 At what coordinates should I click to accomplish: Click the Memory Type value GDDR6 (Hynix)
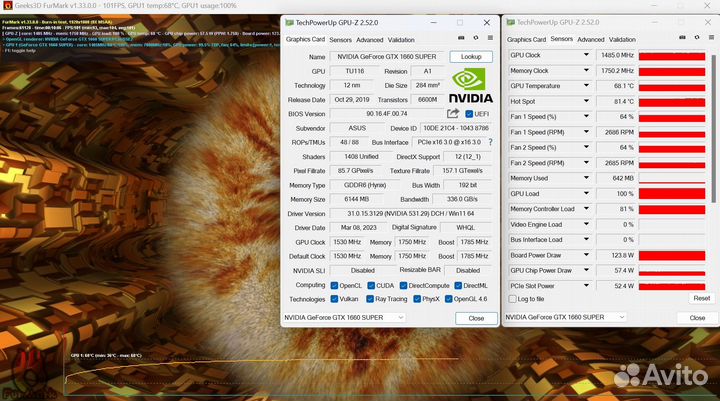[x=365, y=185]
